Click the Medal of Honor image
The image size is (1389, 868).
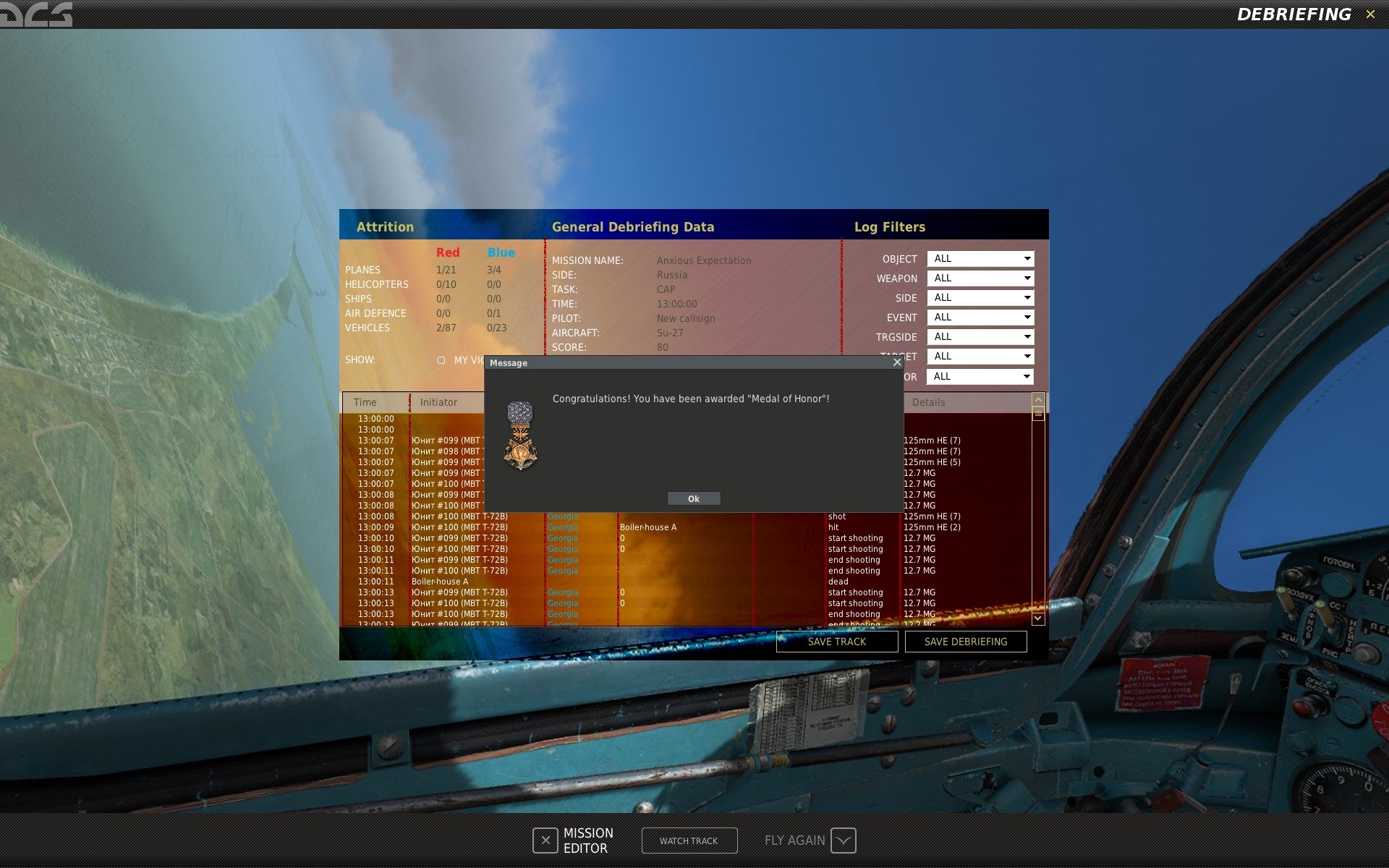tap(520, 436)
